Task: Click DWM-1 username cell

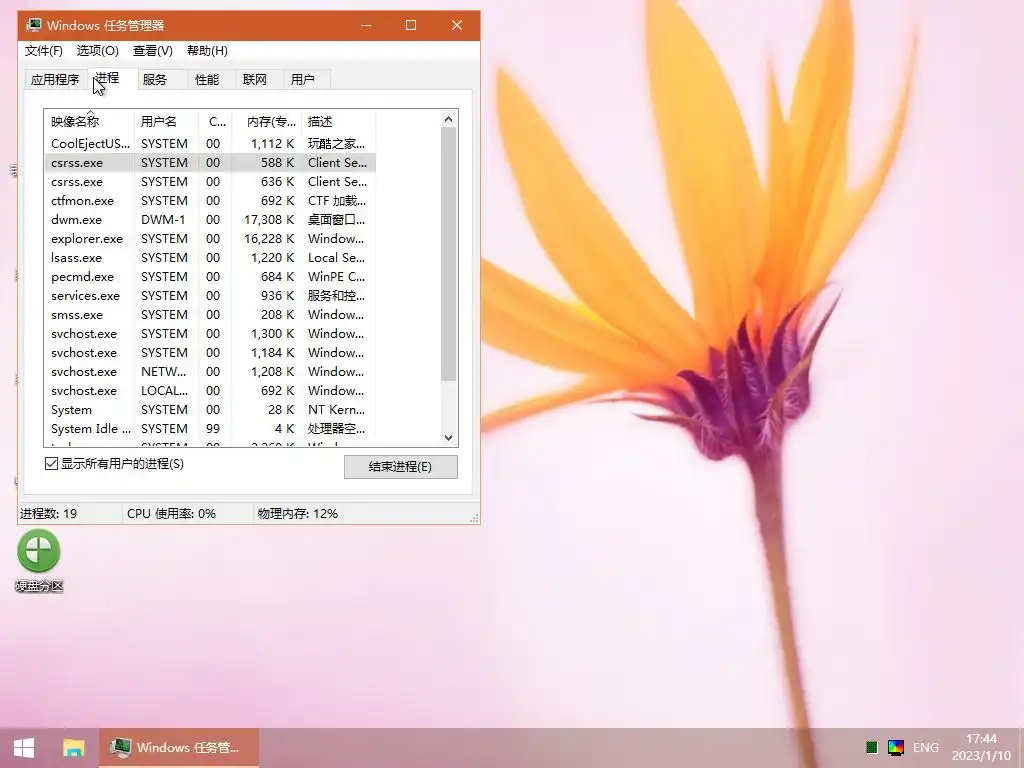Action: (x=163, y=219)
